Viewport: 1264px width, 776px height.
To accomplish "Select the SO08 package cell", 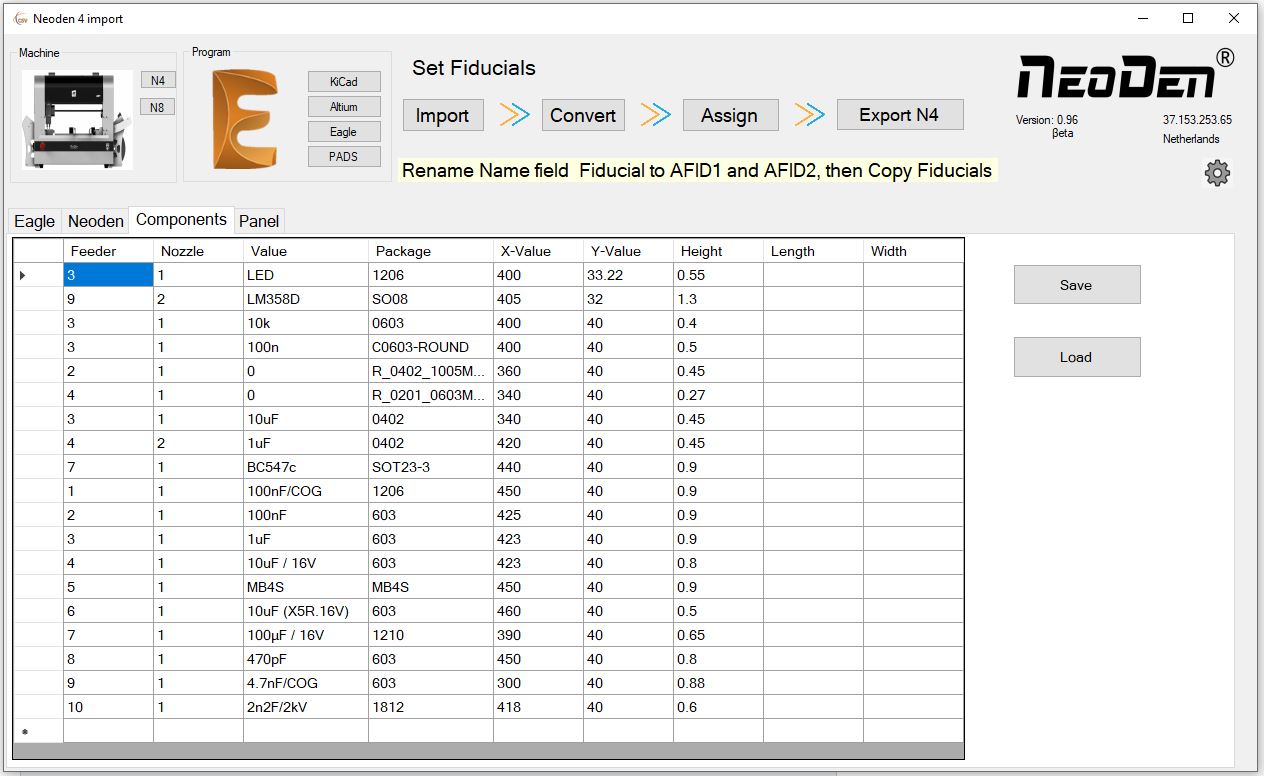I will click(x=431, y=299).
